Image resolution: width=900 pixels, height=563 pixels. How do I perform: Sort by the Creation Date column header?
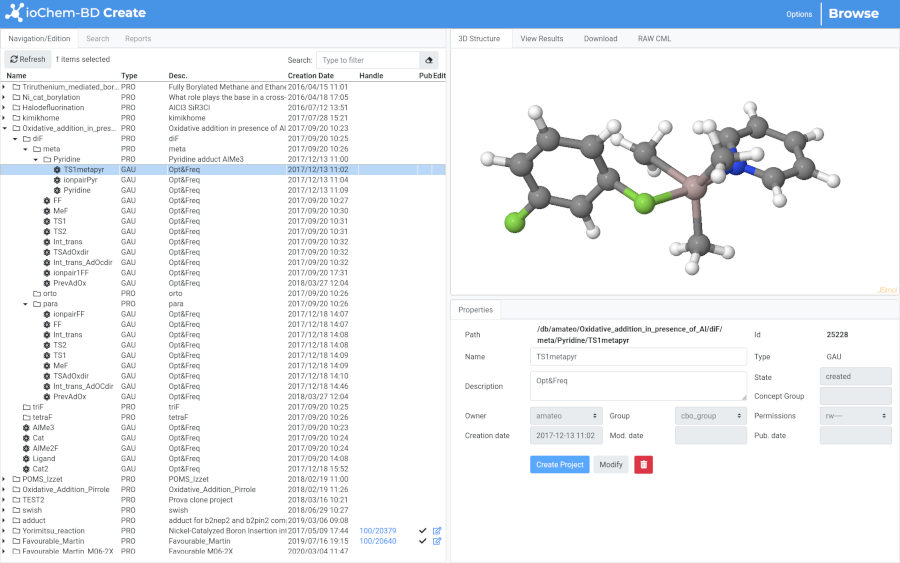311,76
